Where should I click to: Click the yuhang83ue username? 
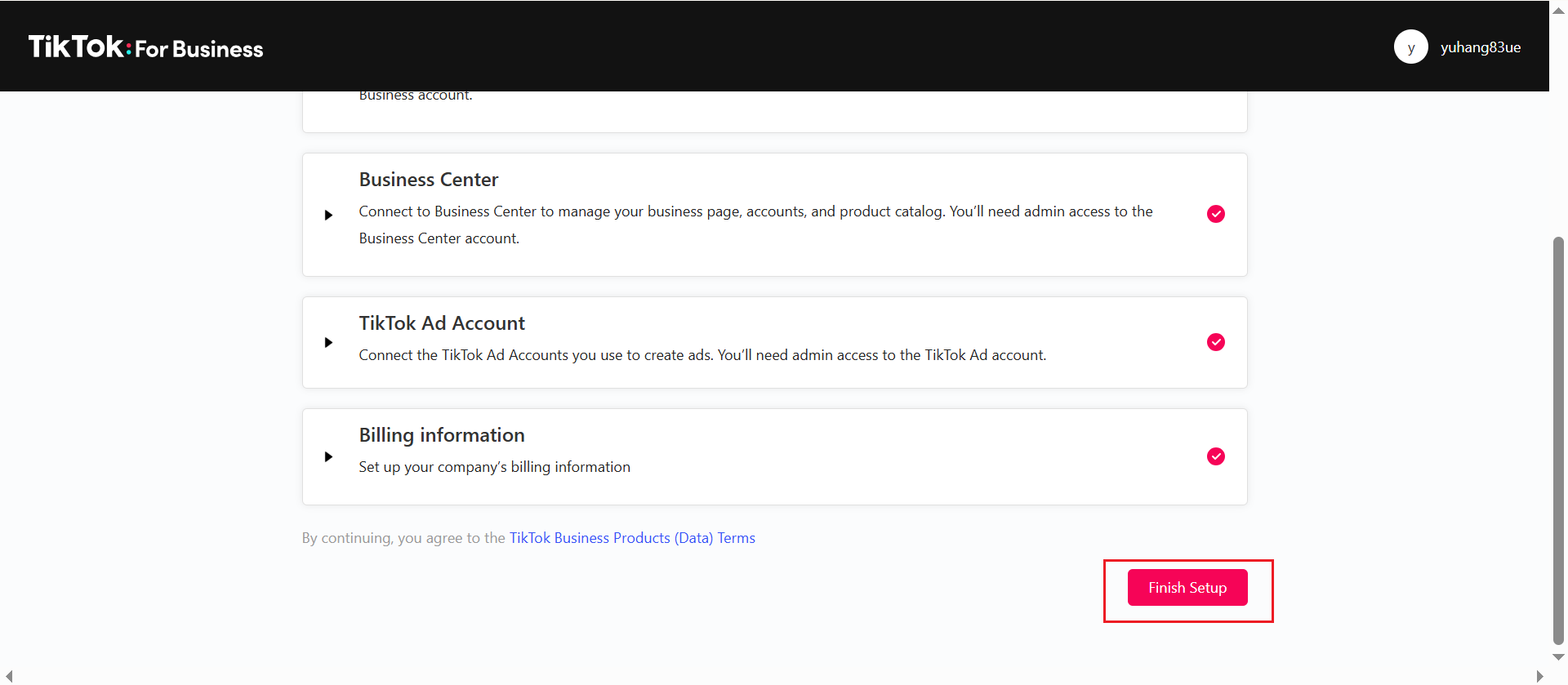1480,47
